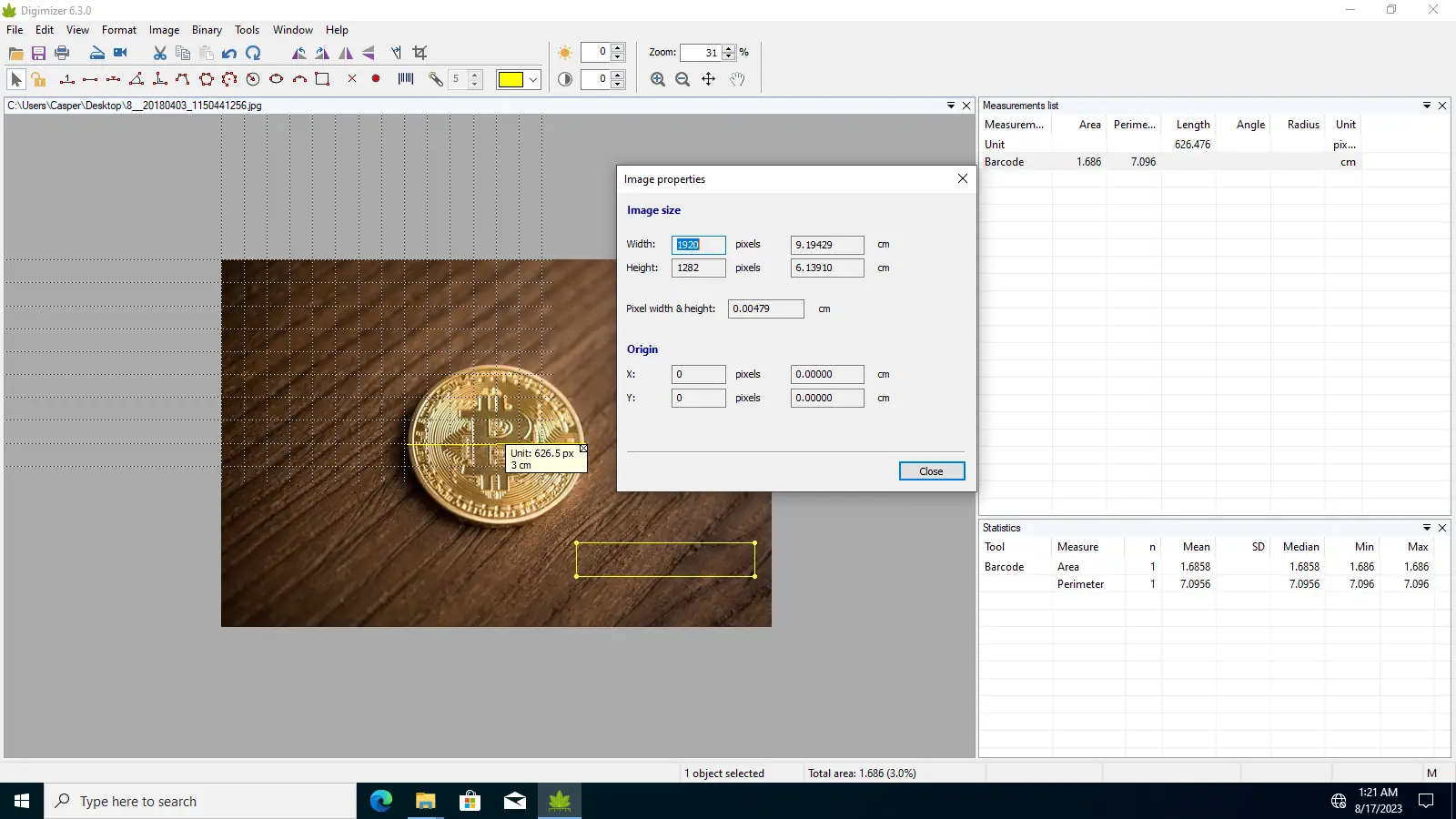
Task: Open the Image menu
Action: [x=164, y=30]
